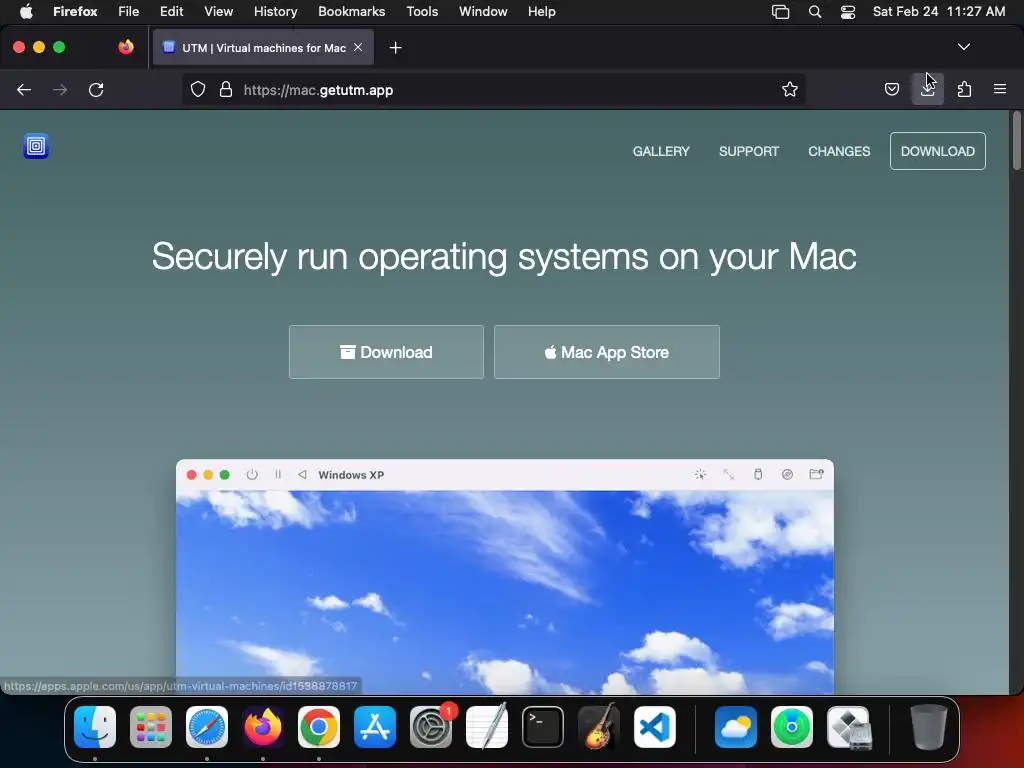Open the Trash in the Dock
The width and height of the screenshot is (1024, 768).
click(x=929, y=727)
